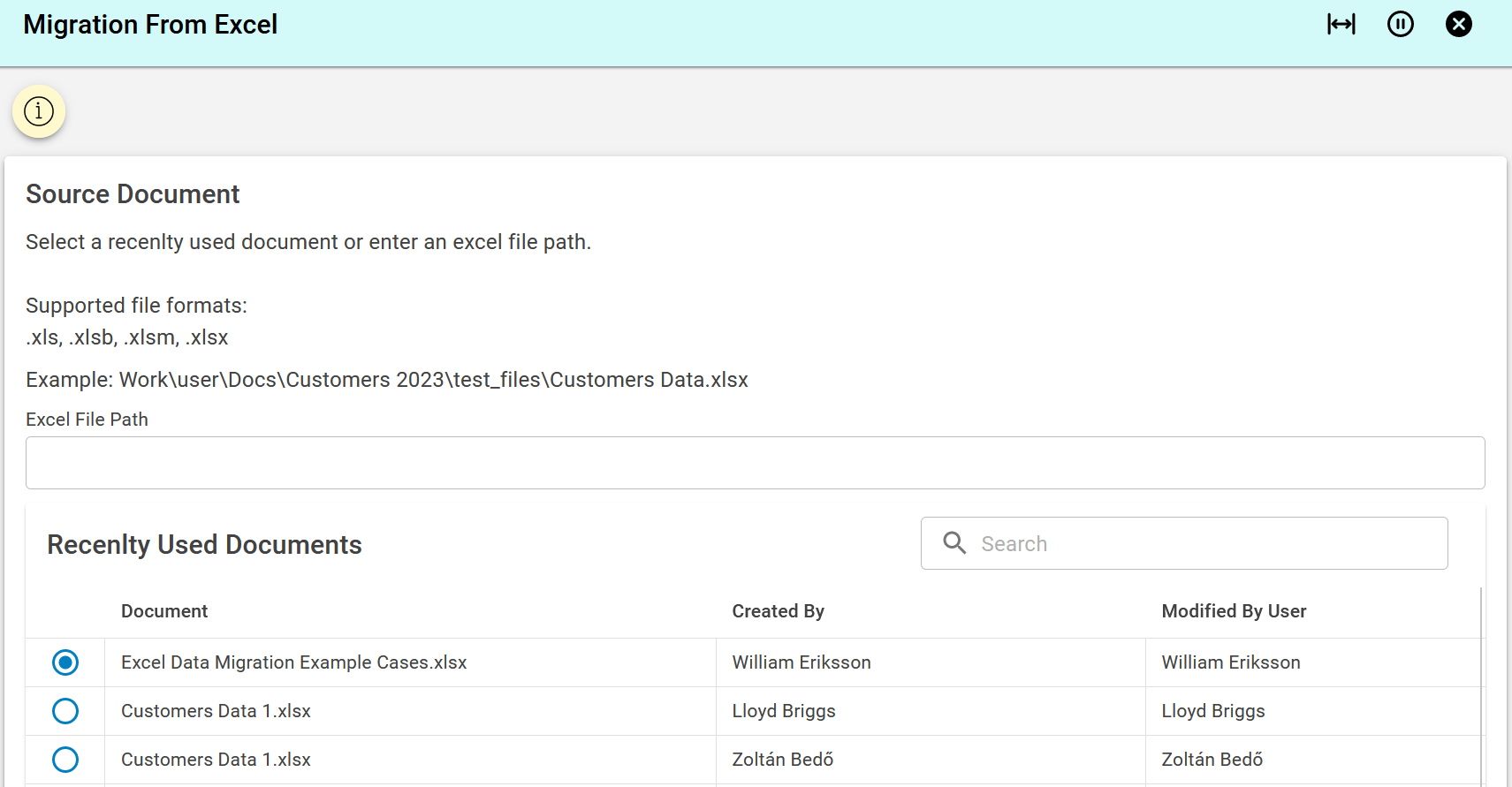The width and height of the screenshot is (1512, 787).
Task: Click the Excel Data Migration Example Cases.xlsx file name
Action: [x=293, y=662]
